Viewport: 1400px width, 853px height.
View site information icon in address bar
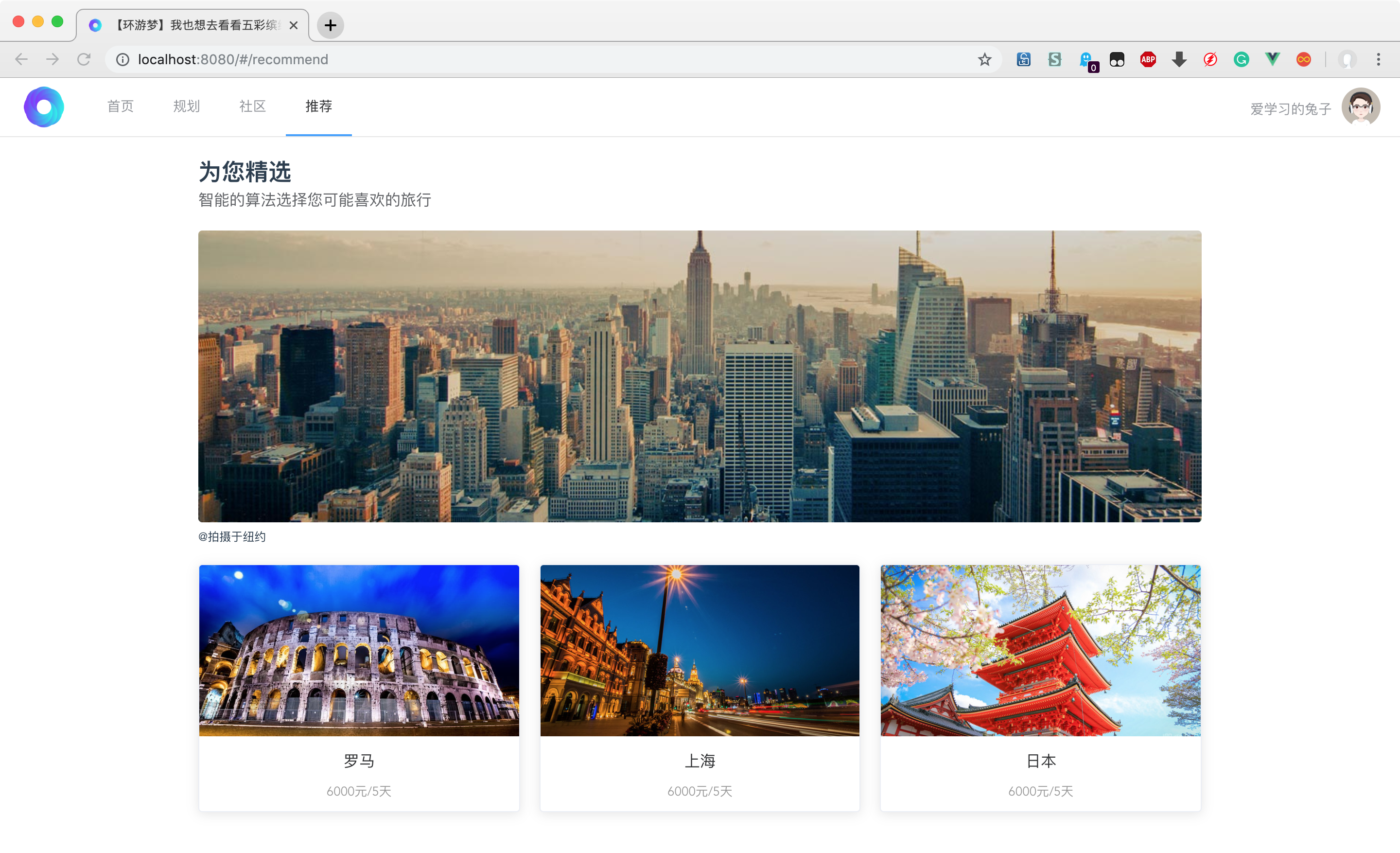point(122,60)
